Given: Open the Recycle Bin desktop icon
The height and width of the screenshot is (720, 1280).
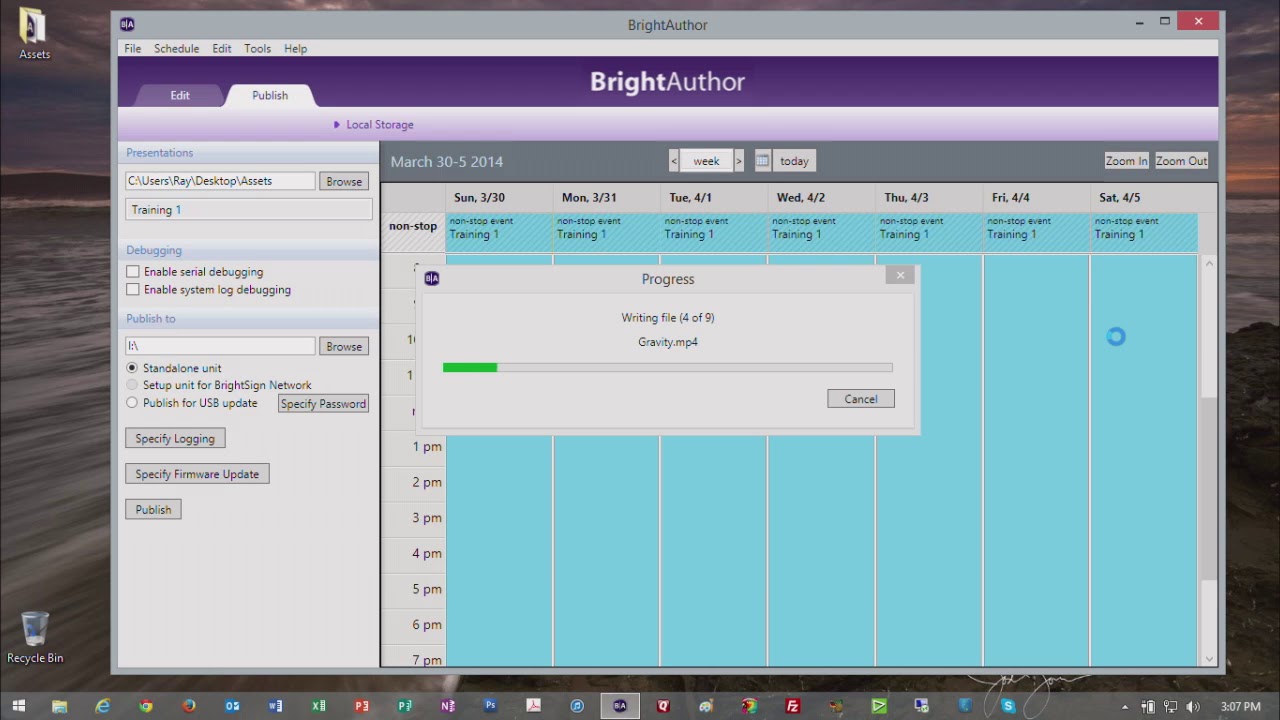Looking at the screenshot, I should (x=34, y=637).
